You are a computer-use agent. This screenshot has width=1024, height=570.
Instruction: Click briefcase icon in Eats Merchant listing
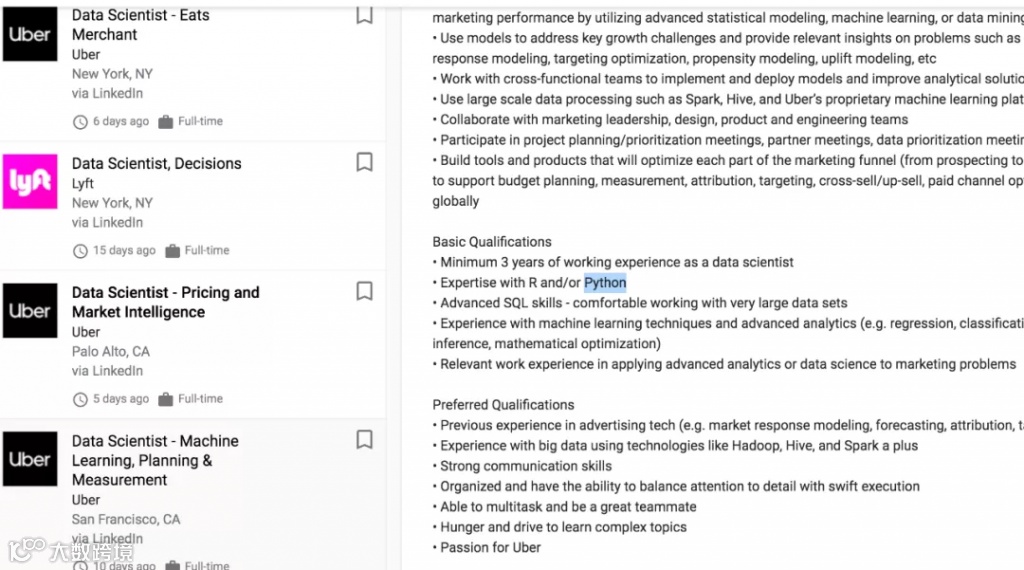point(166,122)
